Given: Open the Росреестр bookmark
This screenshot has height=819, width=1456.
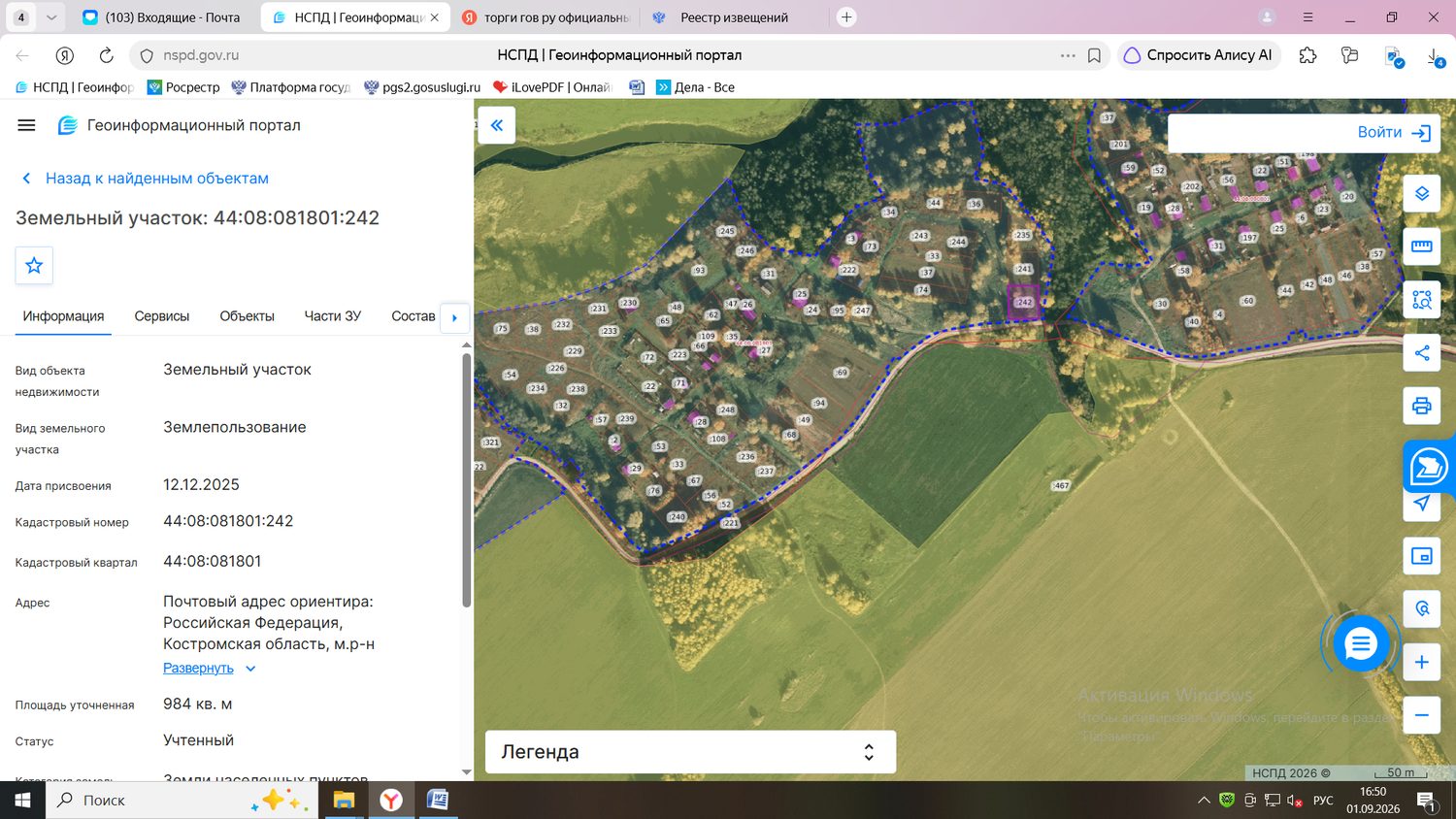Looking at the screenshot, I should [183, 87].
